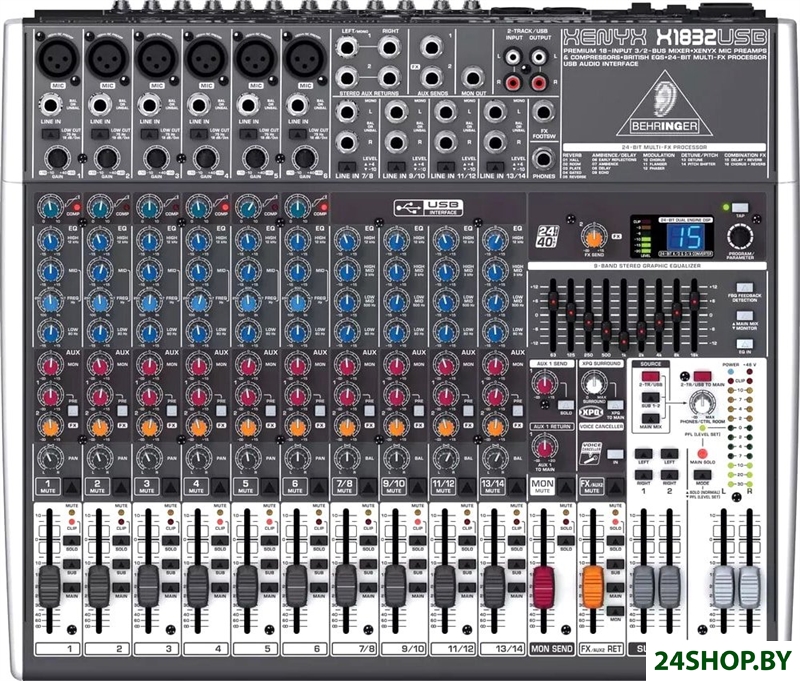Click the 63 Hz graphic EQ slider
The height and width of the screenshot is (681, 800).
(553, 301)
